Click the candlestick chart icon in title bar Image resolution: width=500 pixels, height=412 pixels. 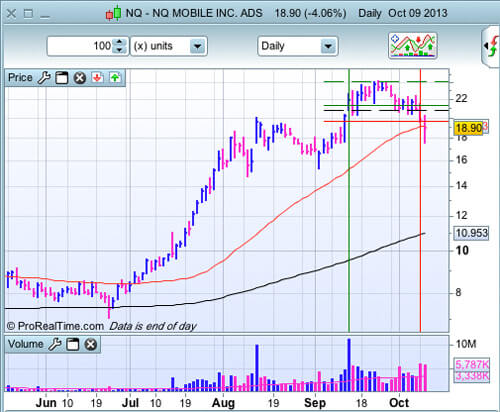pos(113,13)
